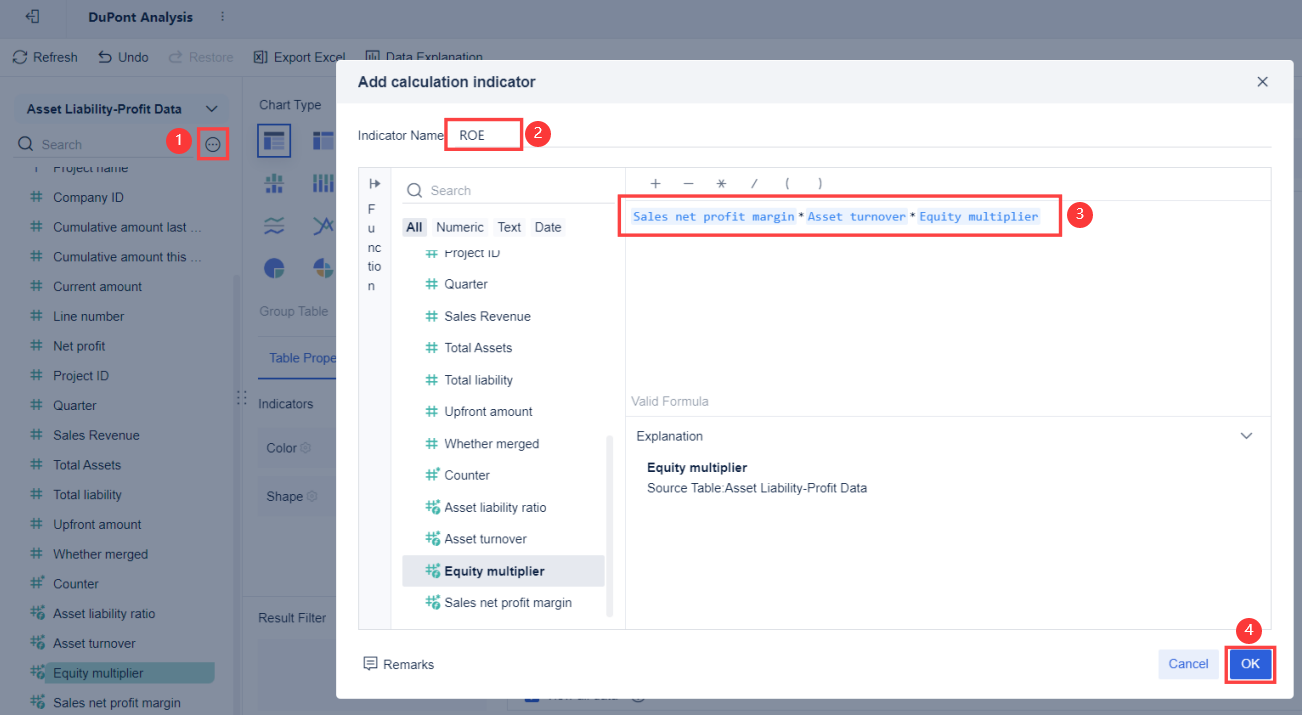Image resolution: width=1302 pixels, height=715 pixels.
Task: Expand the Asset Liability-Profit Data dropdown
Action: point(211,109)
